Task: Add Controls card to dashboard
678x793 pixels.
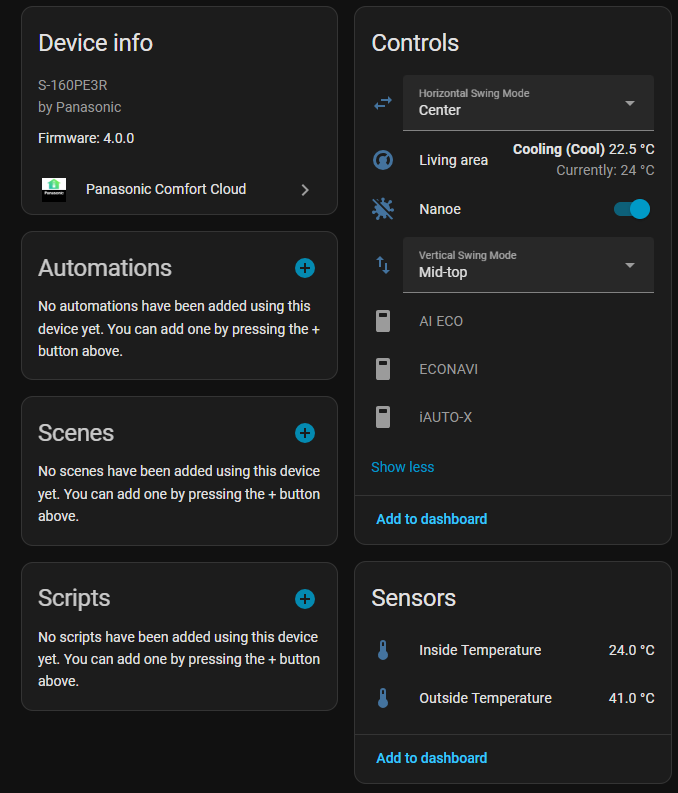Action: click(431, 519)
